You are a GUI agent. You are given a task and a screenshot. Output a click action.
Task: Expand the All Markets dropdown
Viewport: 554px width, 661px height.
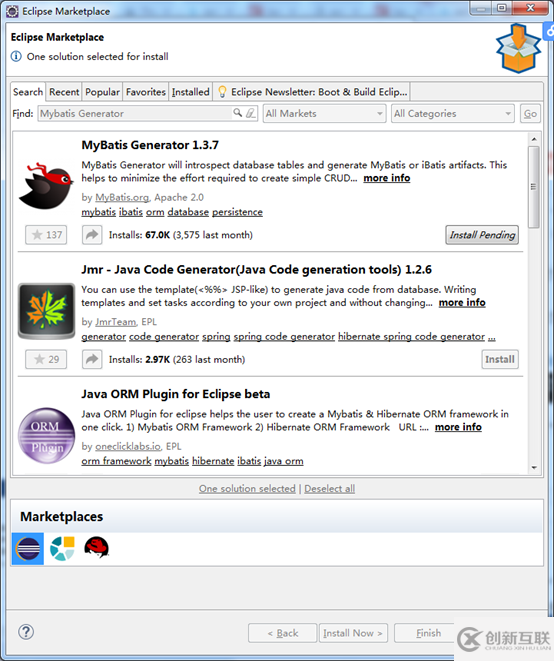[x=325, y=113]
